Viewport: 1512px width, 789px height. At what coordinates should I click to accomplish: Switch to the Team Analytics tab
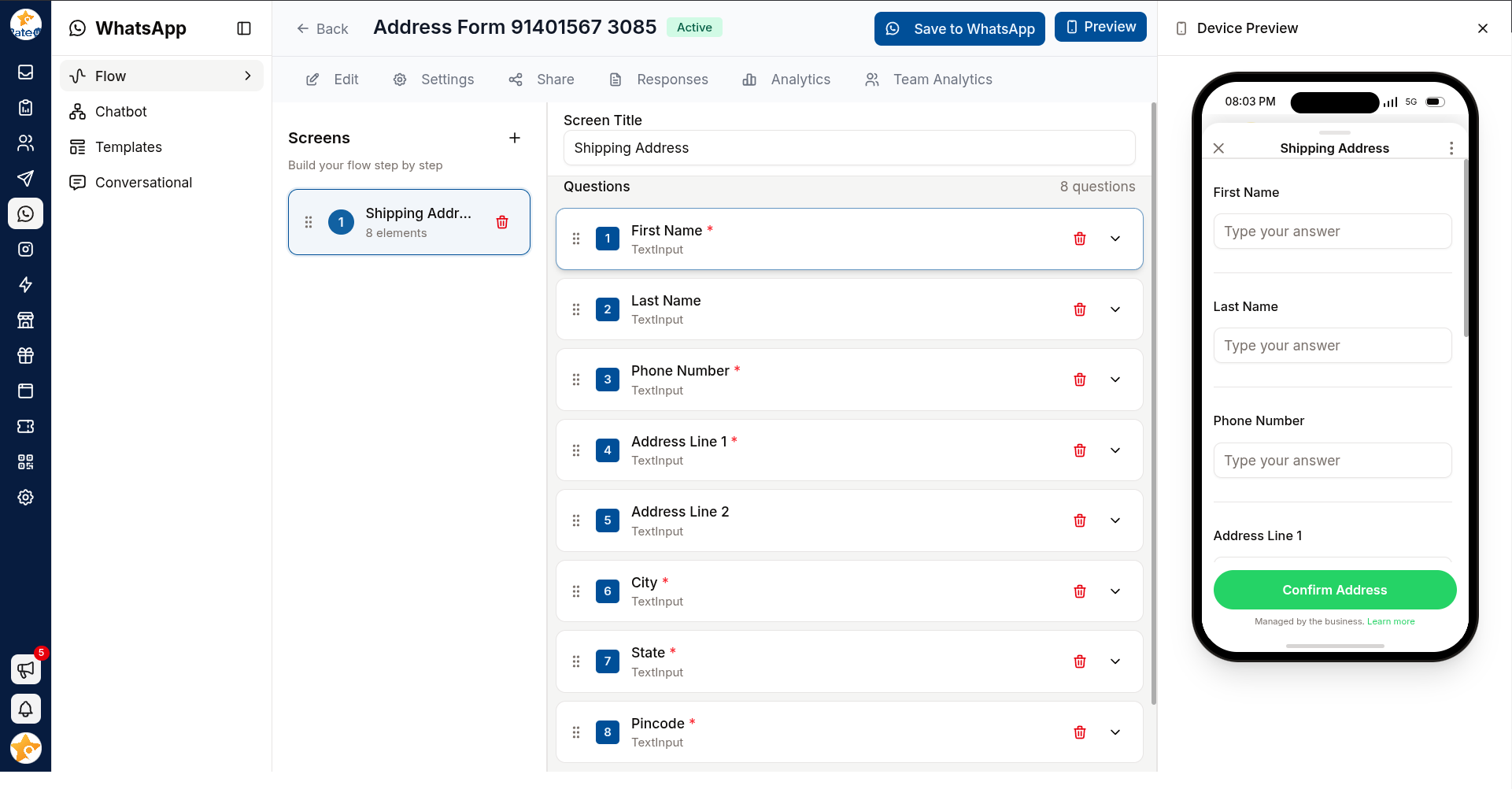click(x=929, y=80)
